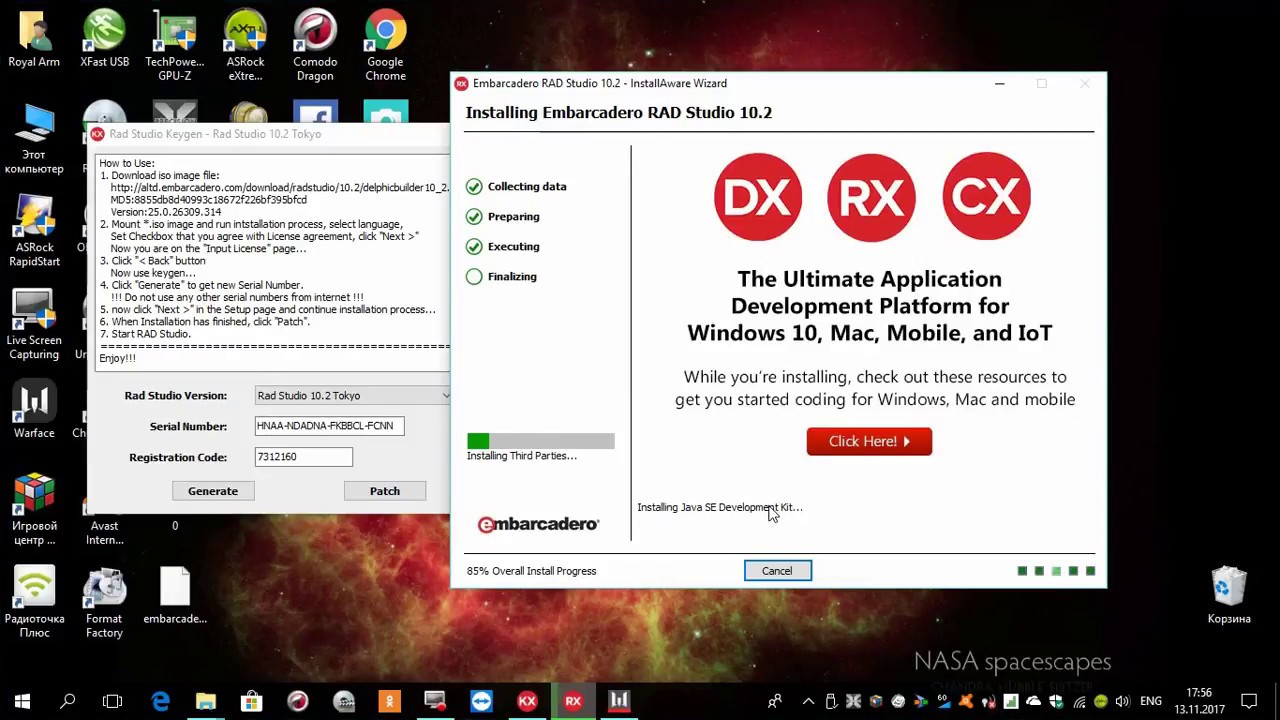Open Microsoft Edge from the taskbar
Image resolution: width=1280 pixels, height=720 pixels.
(x=160, y=701)
